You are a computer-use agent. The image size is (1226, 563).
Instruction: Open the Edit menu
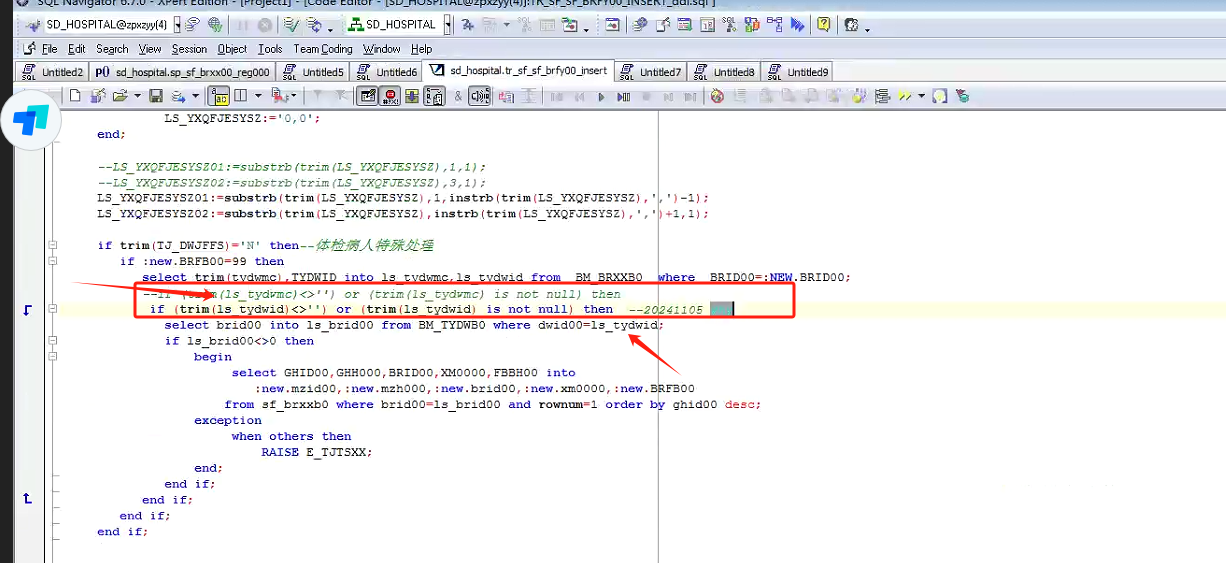[x=76, y=48]
